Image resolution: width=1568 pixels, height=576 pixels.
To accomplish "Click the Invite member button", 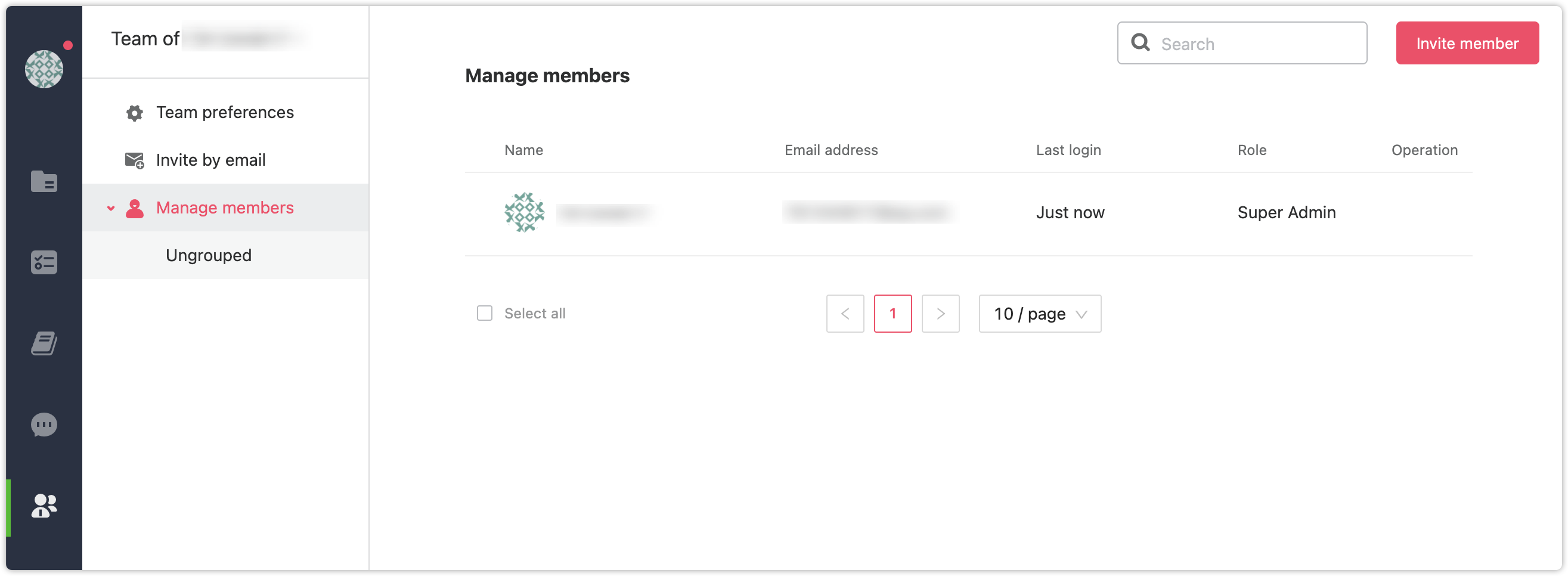I will pos(1467,42).
